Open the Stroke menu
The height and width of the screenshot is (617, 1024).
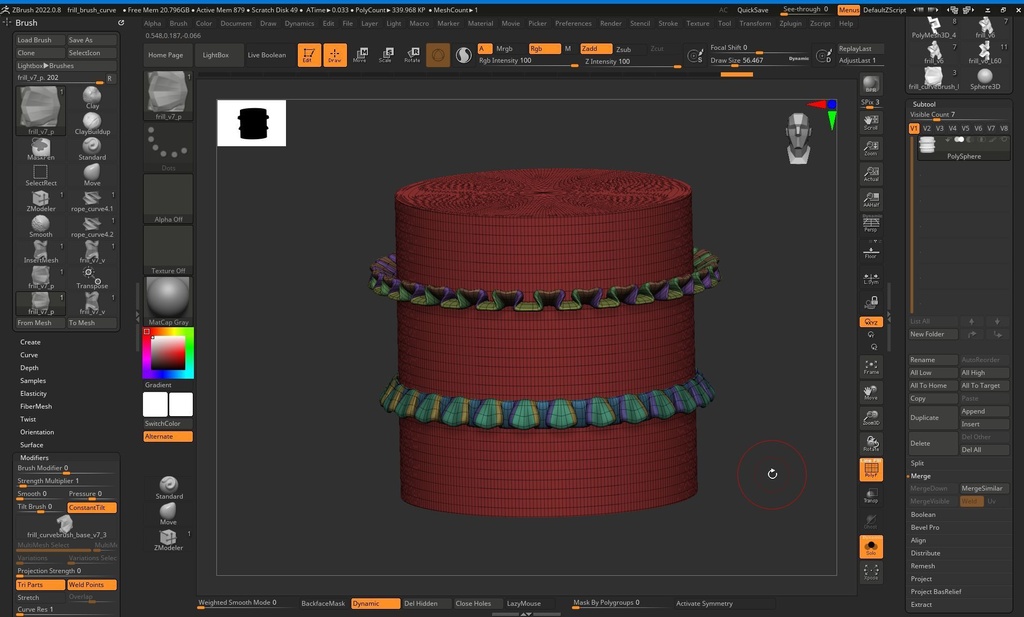[668, 23]
